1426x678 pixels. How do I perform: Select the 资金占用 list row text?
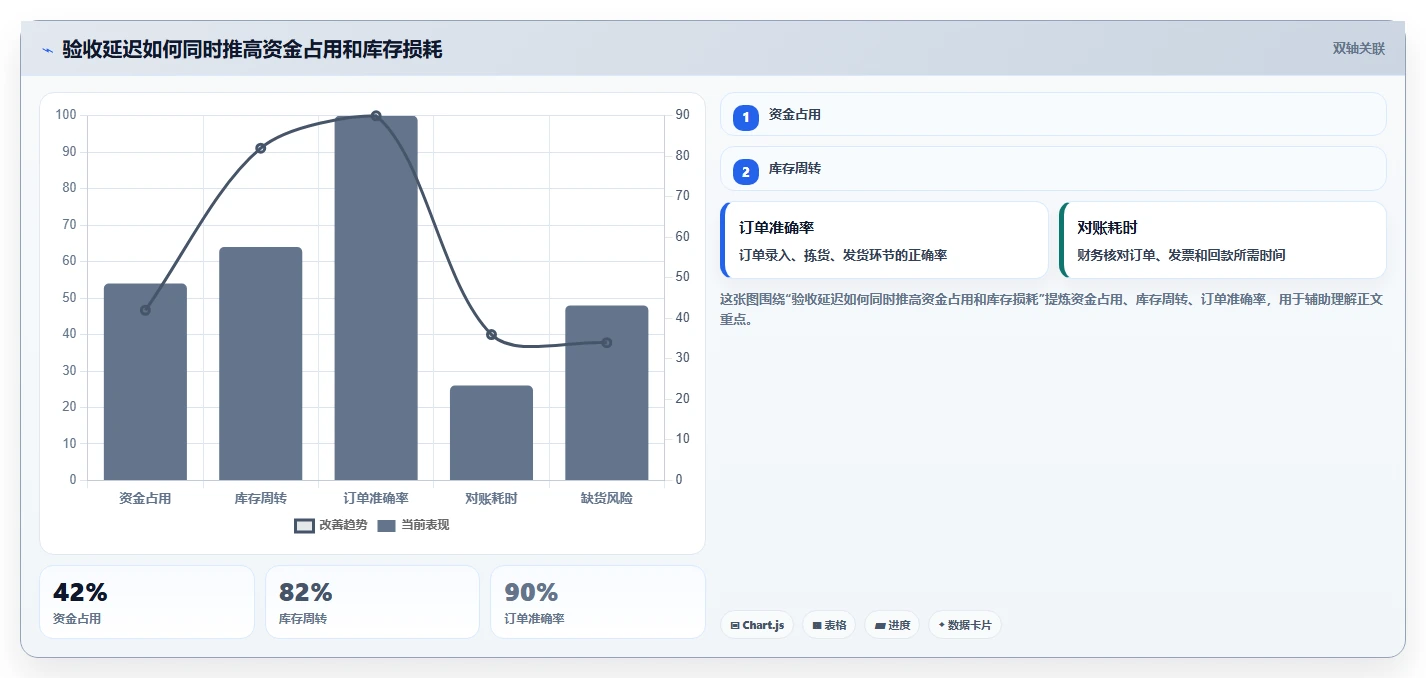pyautogui.click(x=795, y=115)
